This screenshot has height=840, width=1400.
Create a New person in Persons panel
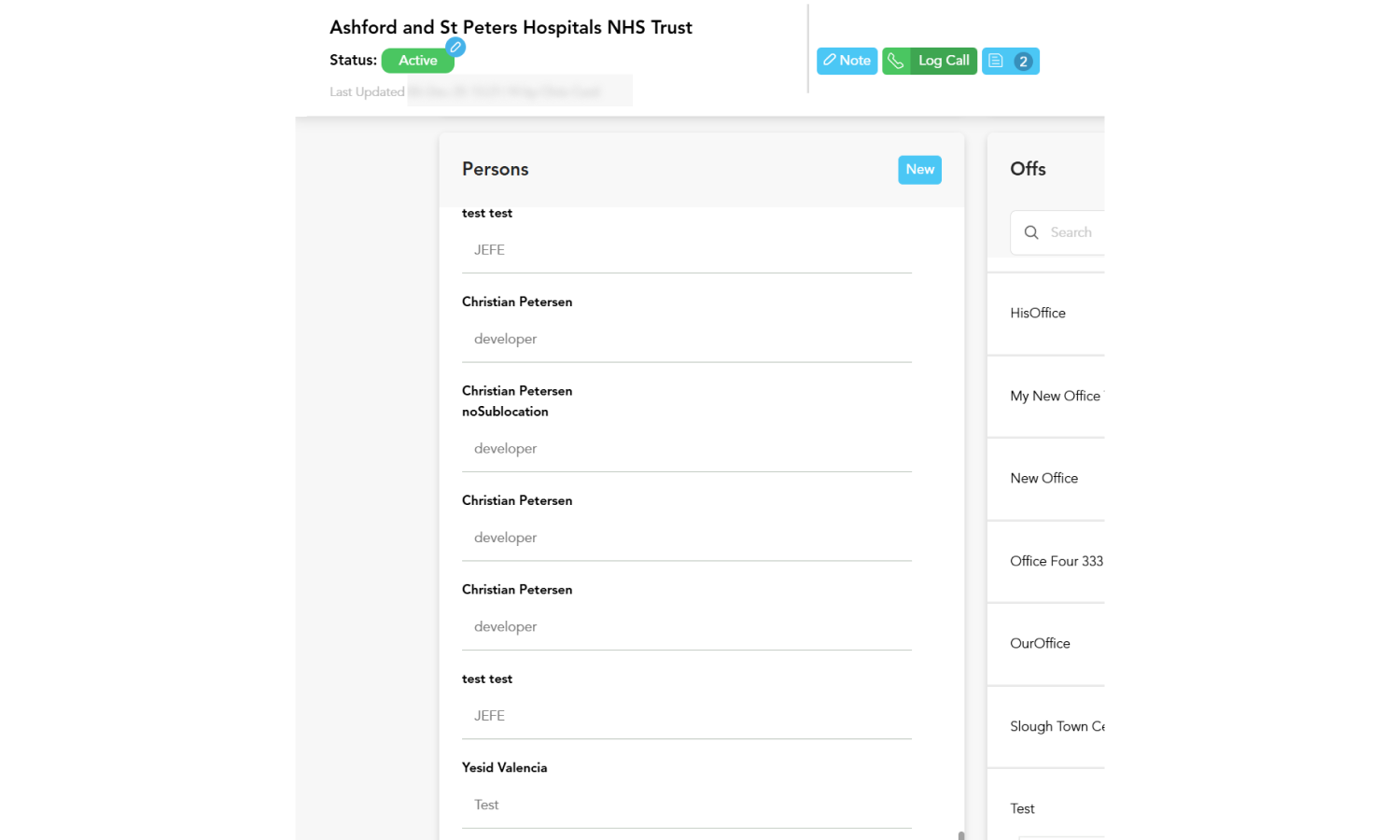click(x=919, y=170)
